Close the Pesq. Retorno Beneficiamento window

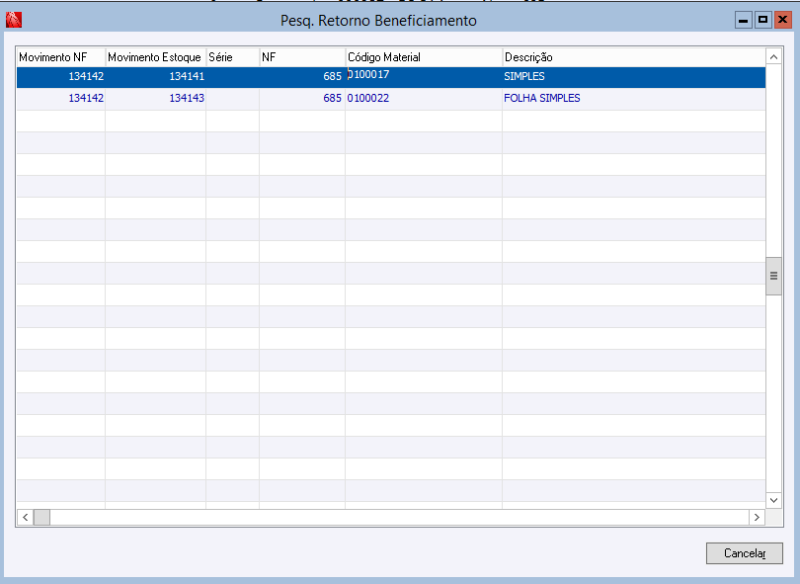tap(783, 20)
